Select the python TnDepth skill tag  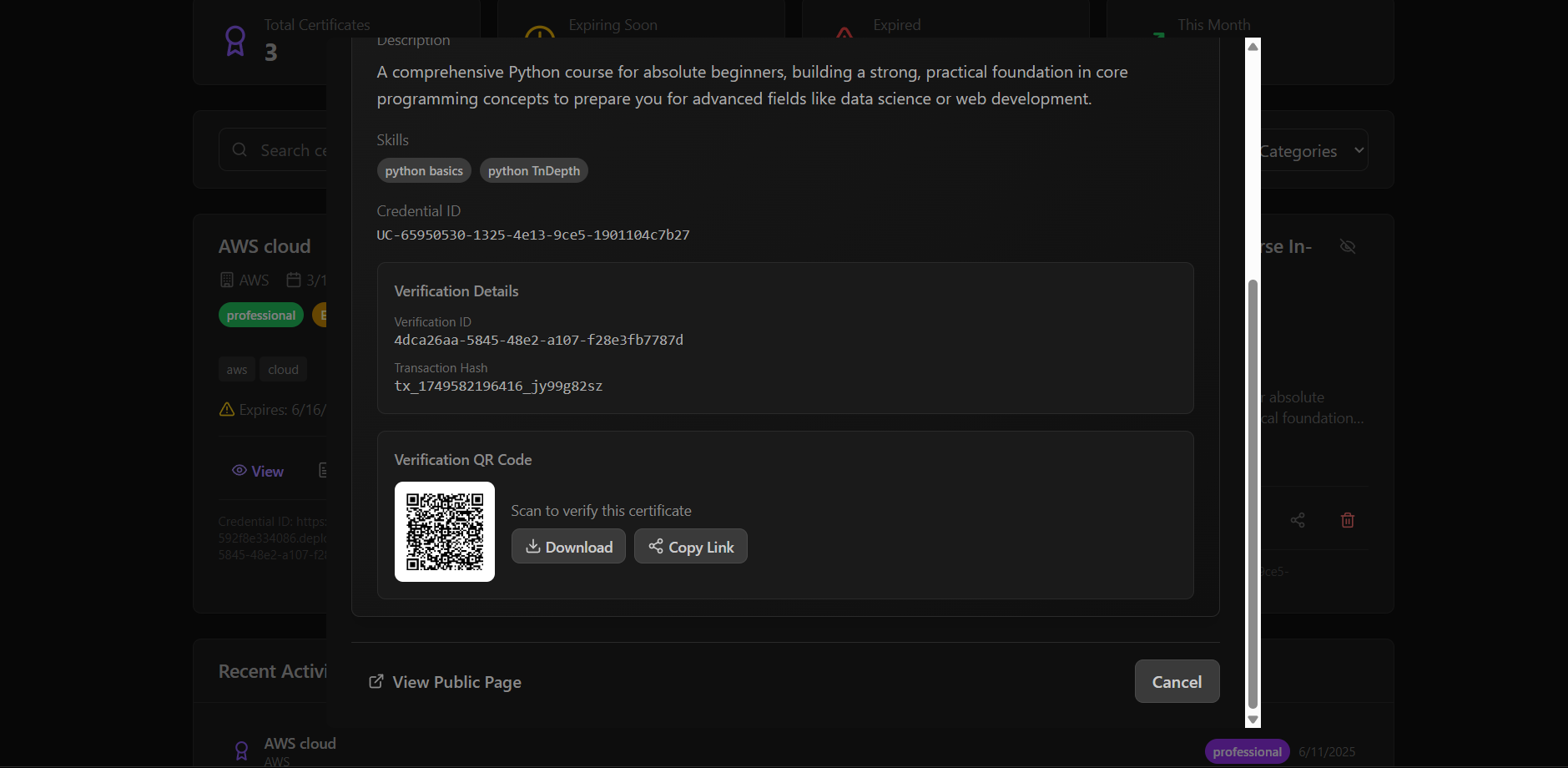click(x=534, y=171)
